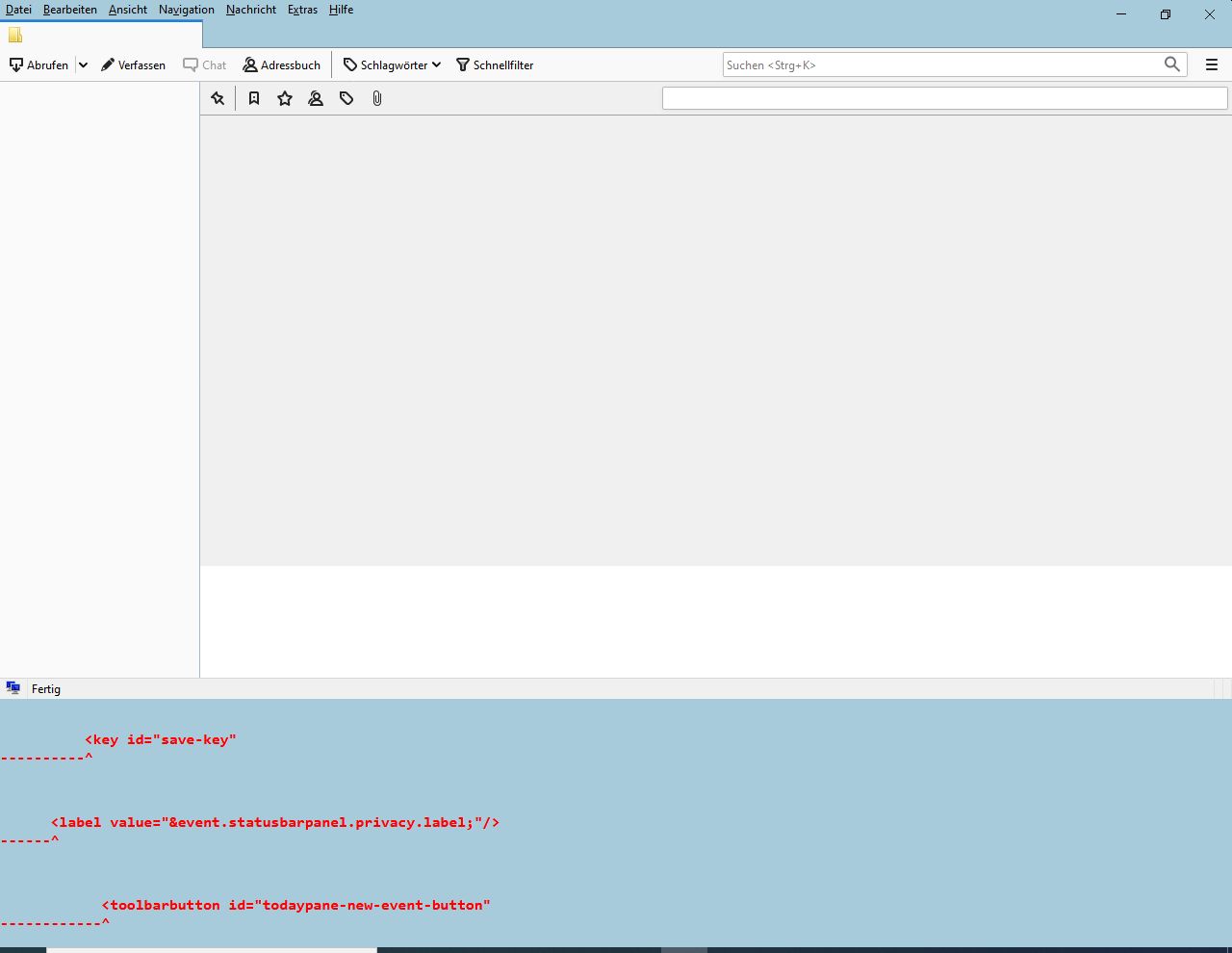Image resolution: width=1232 pixels, height=953 pixels.
Task: Filter messages that have tags
Action: tap(346, 98)
